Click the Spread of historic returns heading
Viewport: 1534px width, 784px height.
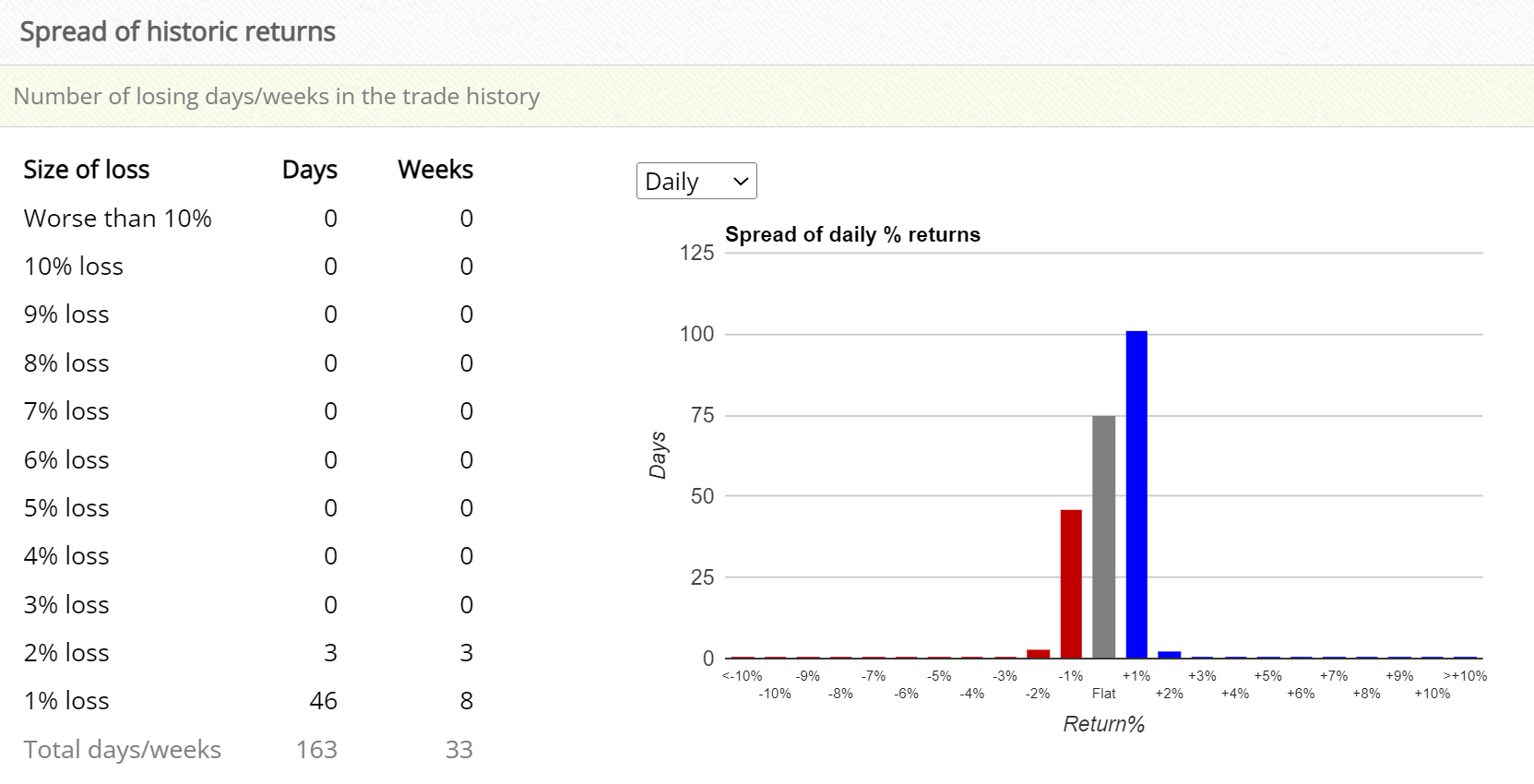pyautogui.click(x=178, y=32)
